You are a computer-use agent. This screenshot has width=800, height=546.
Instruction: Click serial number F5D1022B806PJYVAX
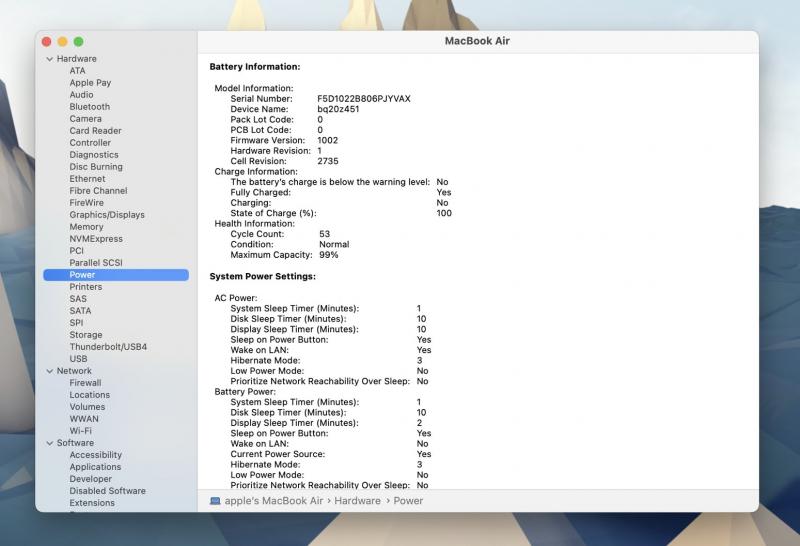(364, 99)
